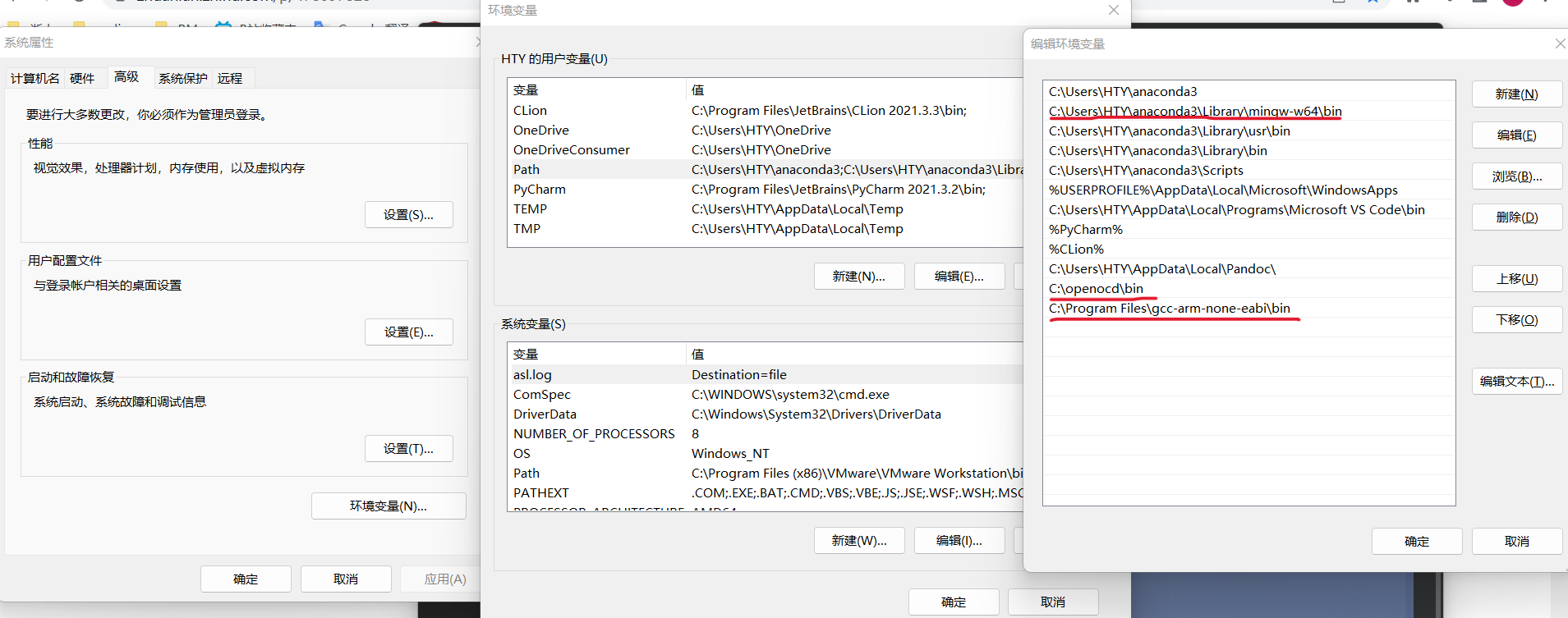Select the anaconda3\Library\mingw-w64\bin entry
The width and height of the screenshot is (1568, 618).
1194,112
